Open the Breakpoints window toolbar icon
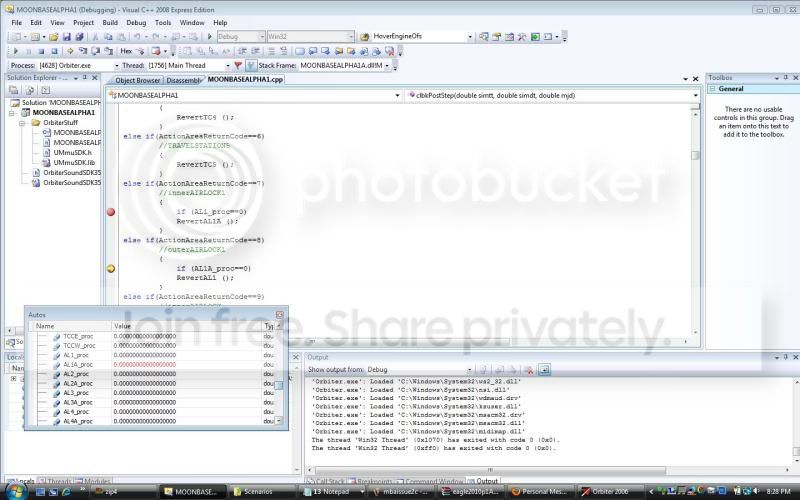 click(156, 51)
